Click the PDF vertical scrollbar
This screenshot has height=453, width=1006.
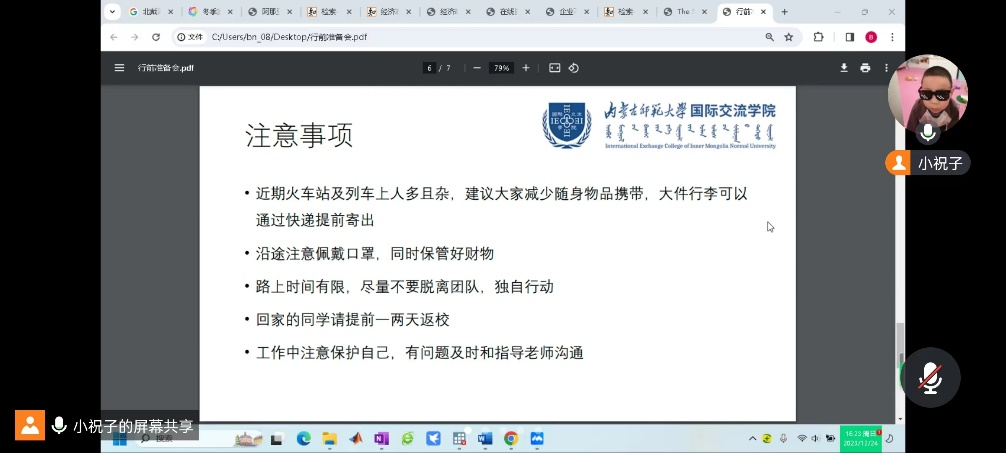click(899, 340)
